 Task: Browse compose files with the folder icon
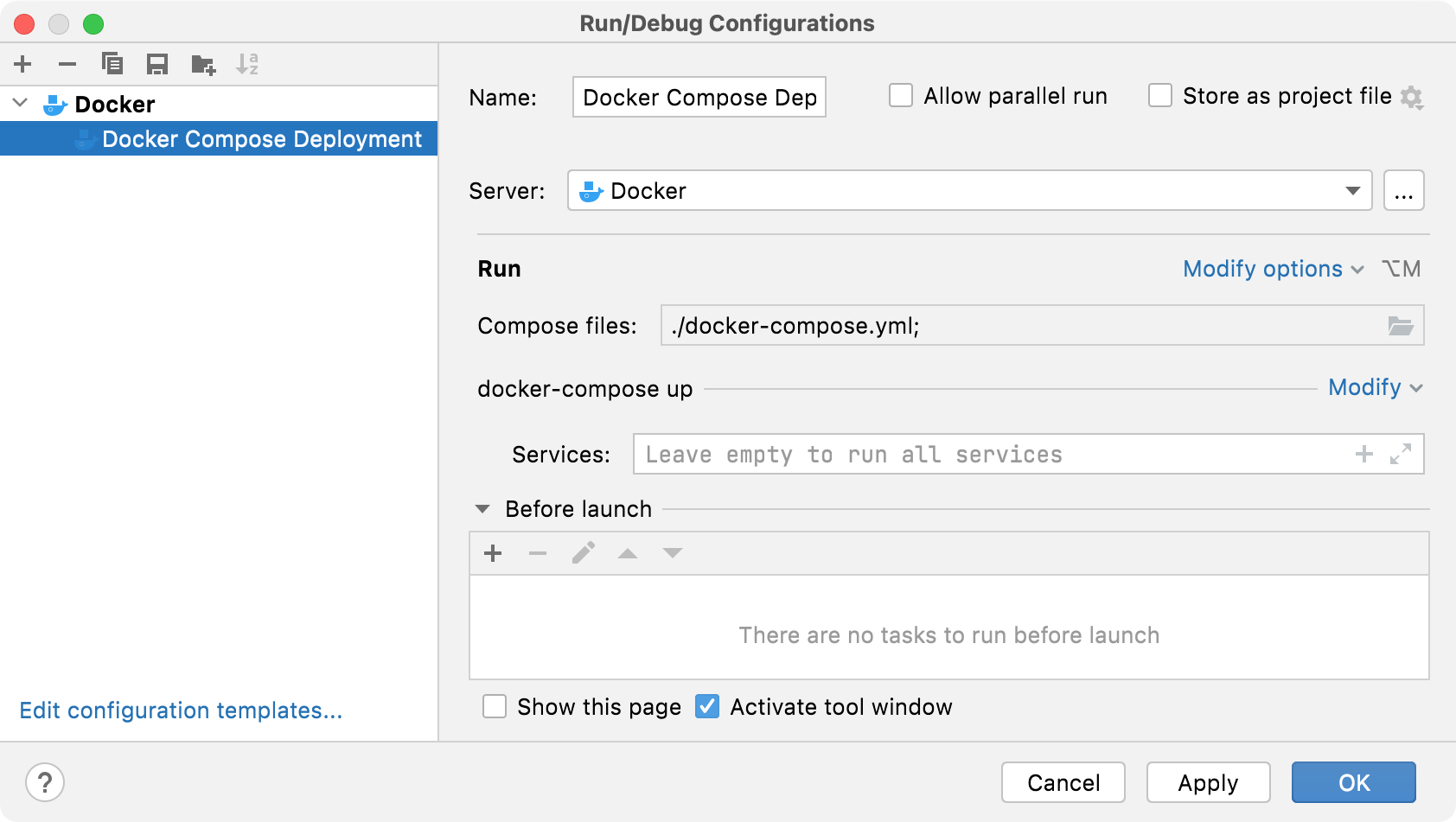pos(1401,326)
